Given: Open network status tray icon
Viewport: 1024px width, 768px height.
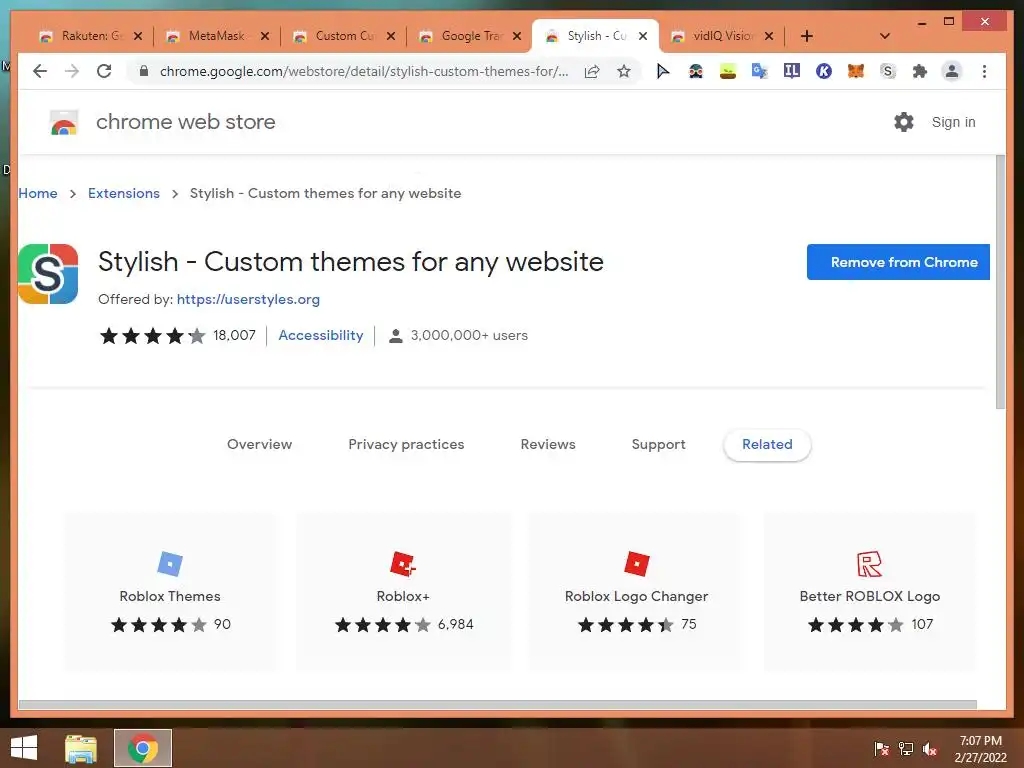Looking at the screenshot, I should pyautogui.click(x=906, y=748).
